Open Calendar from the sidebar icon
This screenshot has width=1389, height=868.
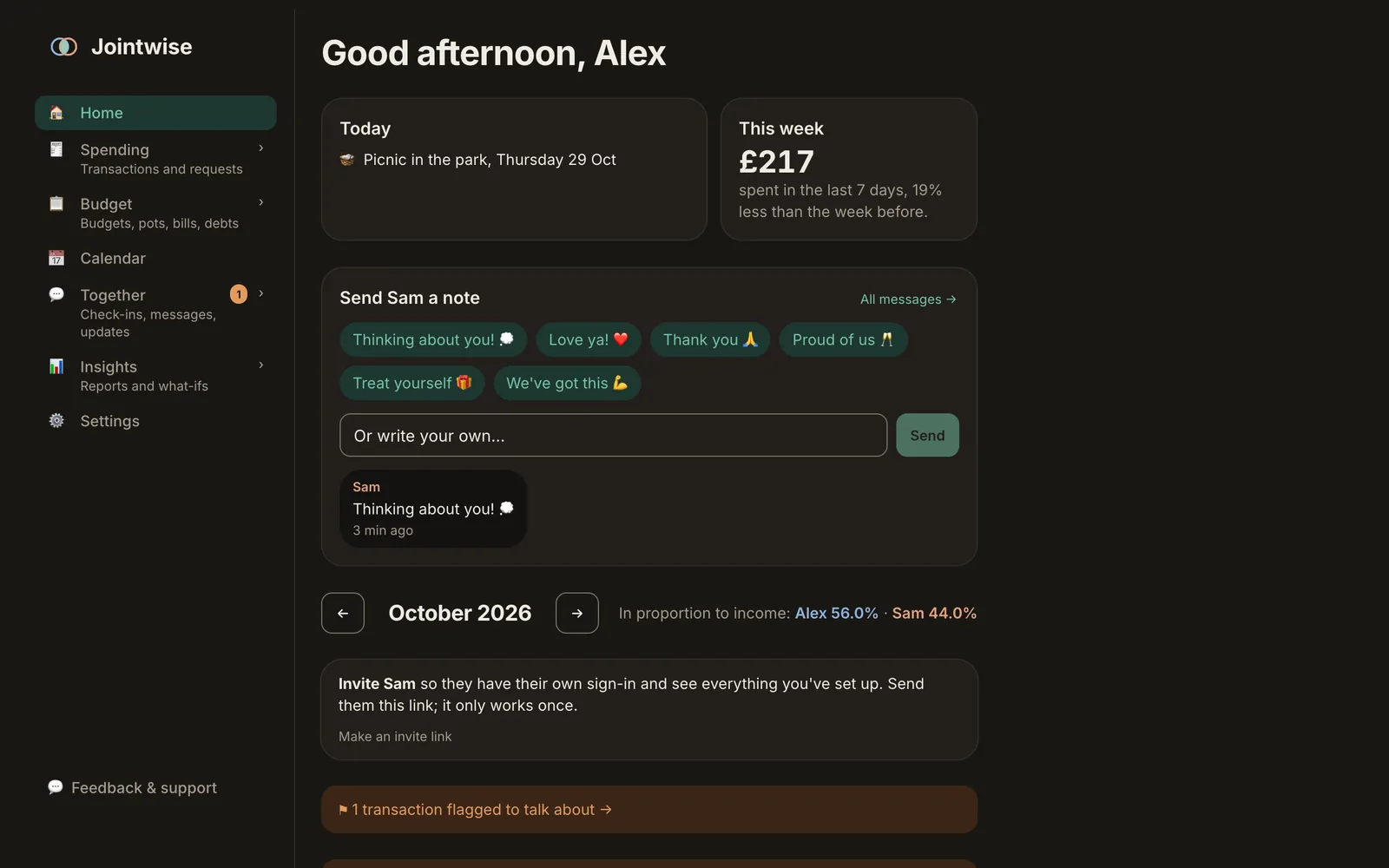pos(56,259)
